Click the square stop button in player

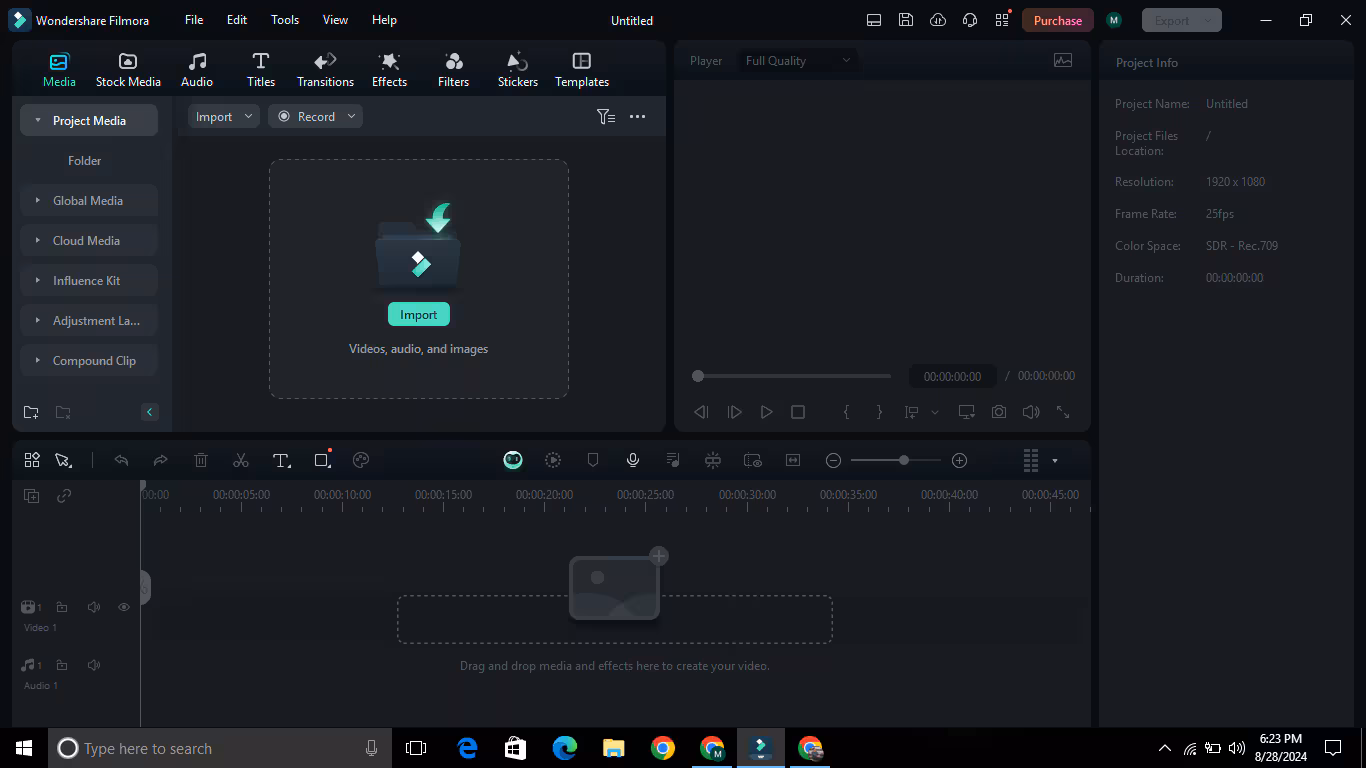tap(798, 412)
